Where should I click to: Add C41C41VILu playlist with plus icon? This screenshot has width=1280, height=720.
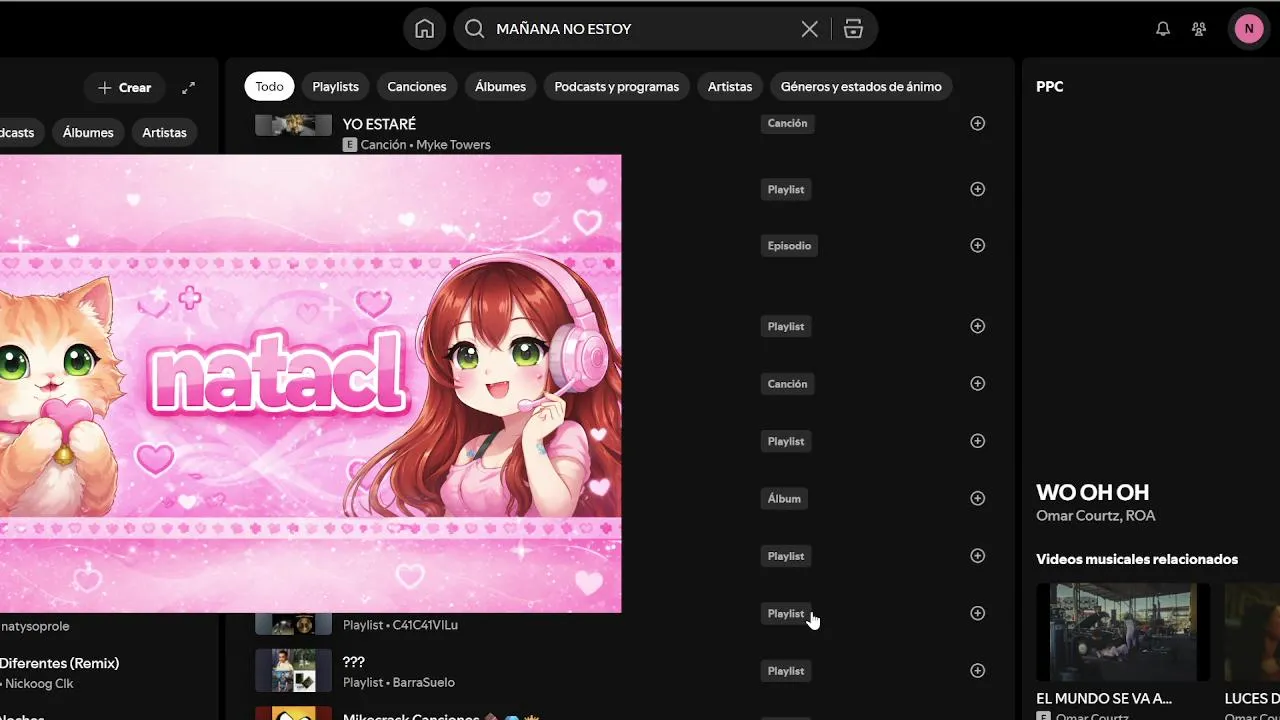(978, 613)
